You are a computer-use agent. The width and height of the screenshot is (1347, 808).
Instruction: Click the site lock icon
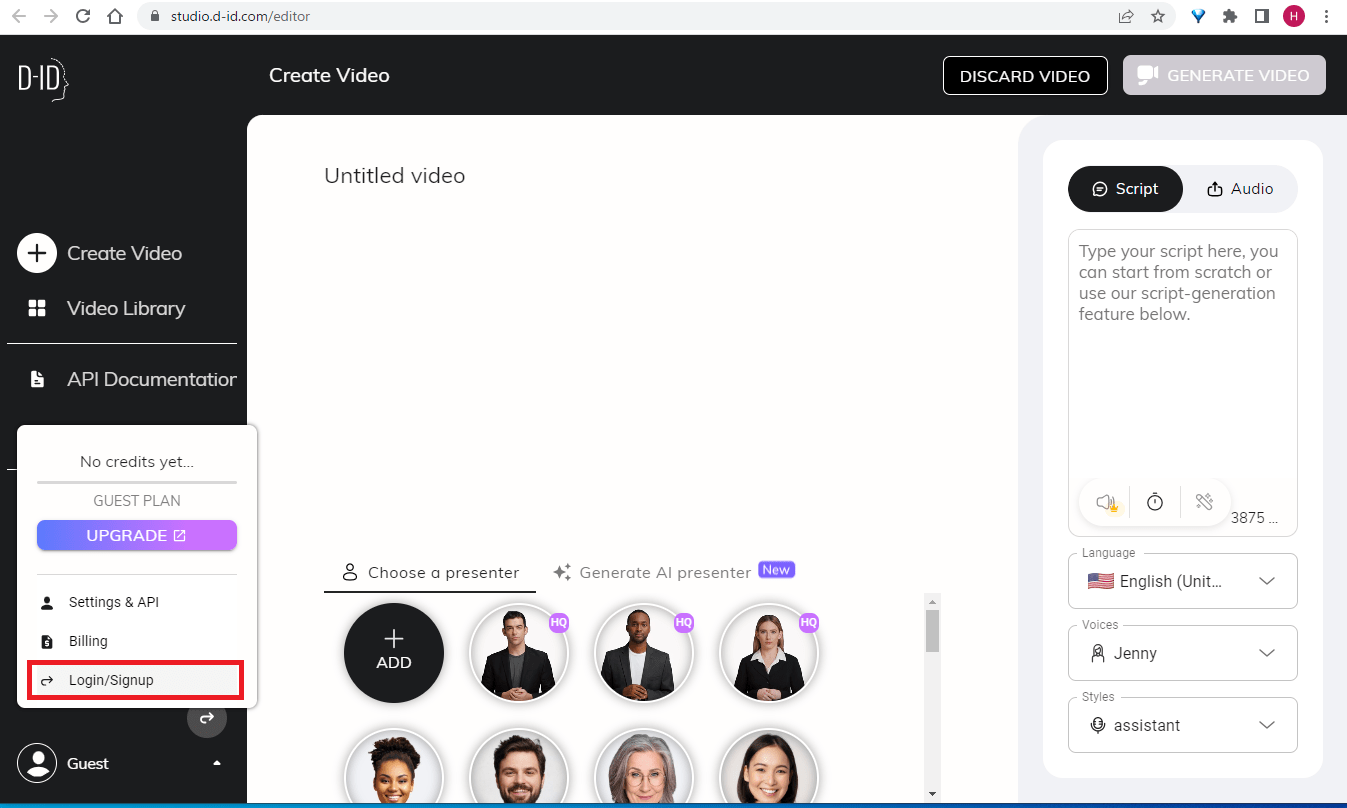pos(154,16)
